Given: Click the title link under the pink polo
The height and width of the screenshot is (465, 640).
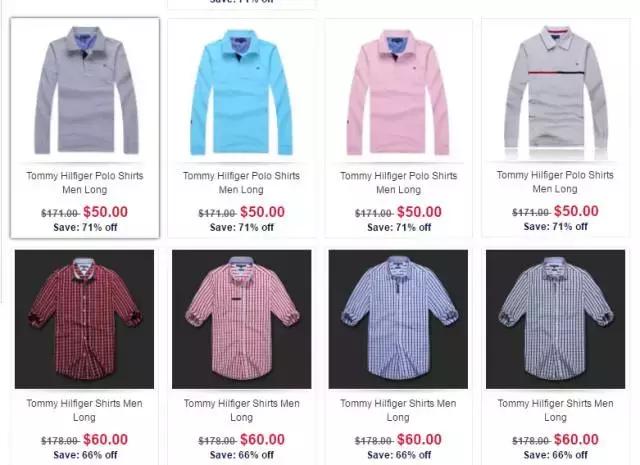Looking at the screenshot, I should tap(398, 182).
